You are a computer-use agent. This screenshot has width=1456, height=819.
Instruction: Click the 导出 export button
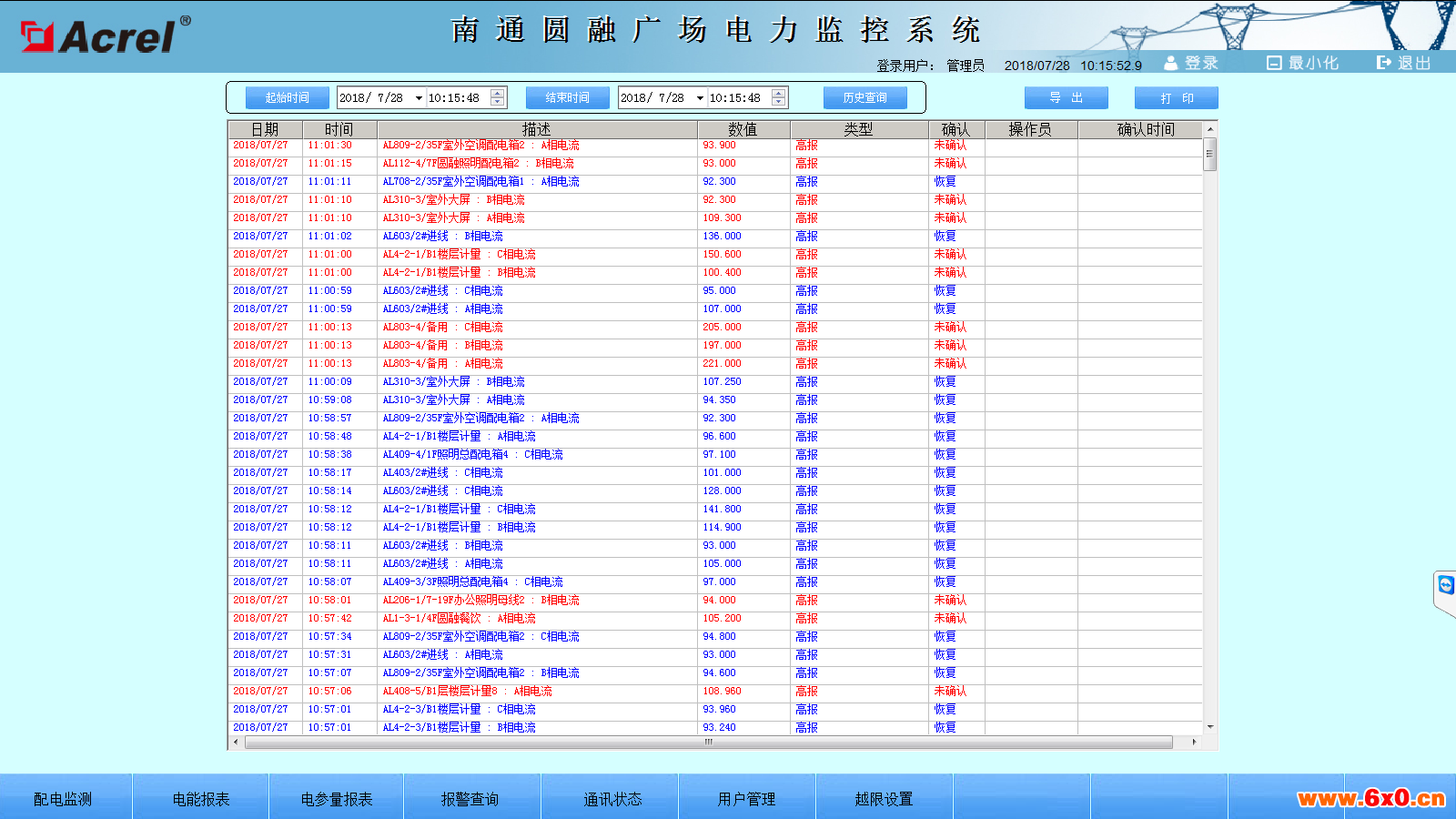pos(1067,98)
